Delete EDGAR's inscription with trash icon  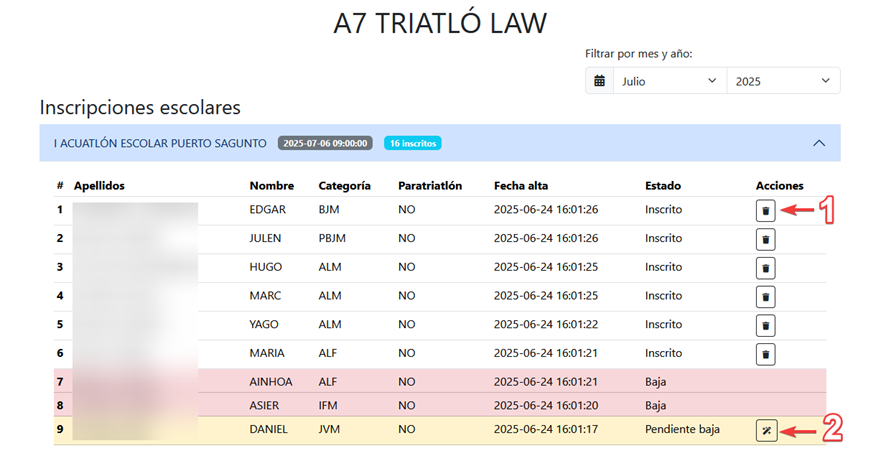point(765,210)
